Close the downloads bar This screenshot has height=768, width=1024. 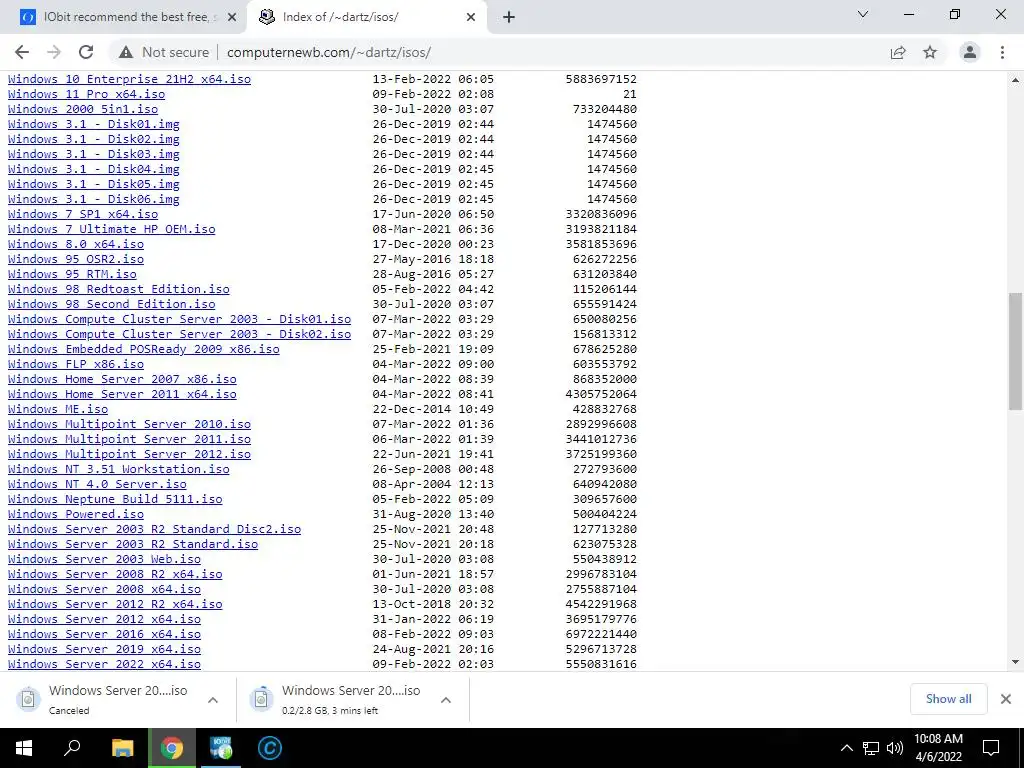[1006, 699]
